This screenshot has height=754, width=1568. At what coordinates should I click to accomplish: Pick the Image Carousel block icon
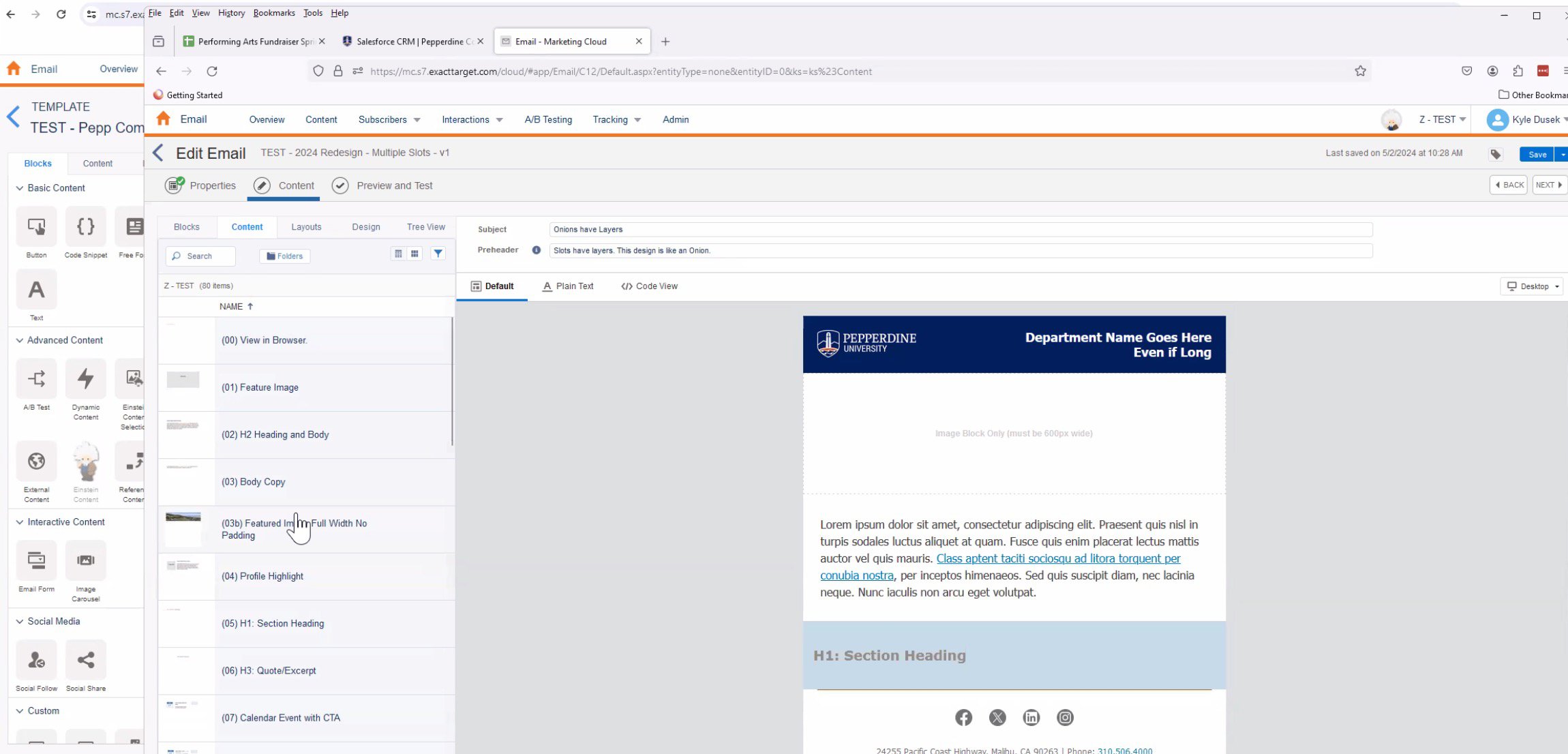tap(86, 560)
